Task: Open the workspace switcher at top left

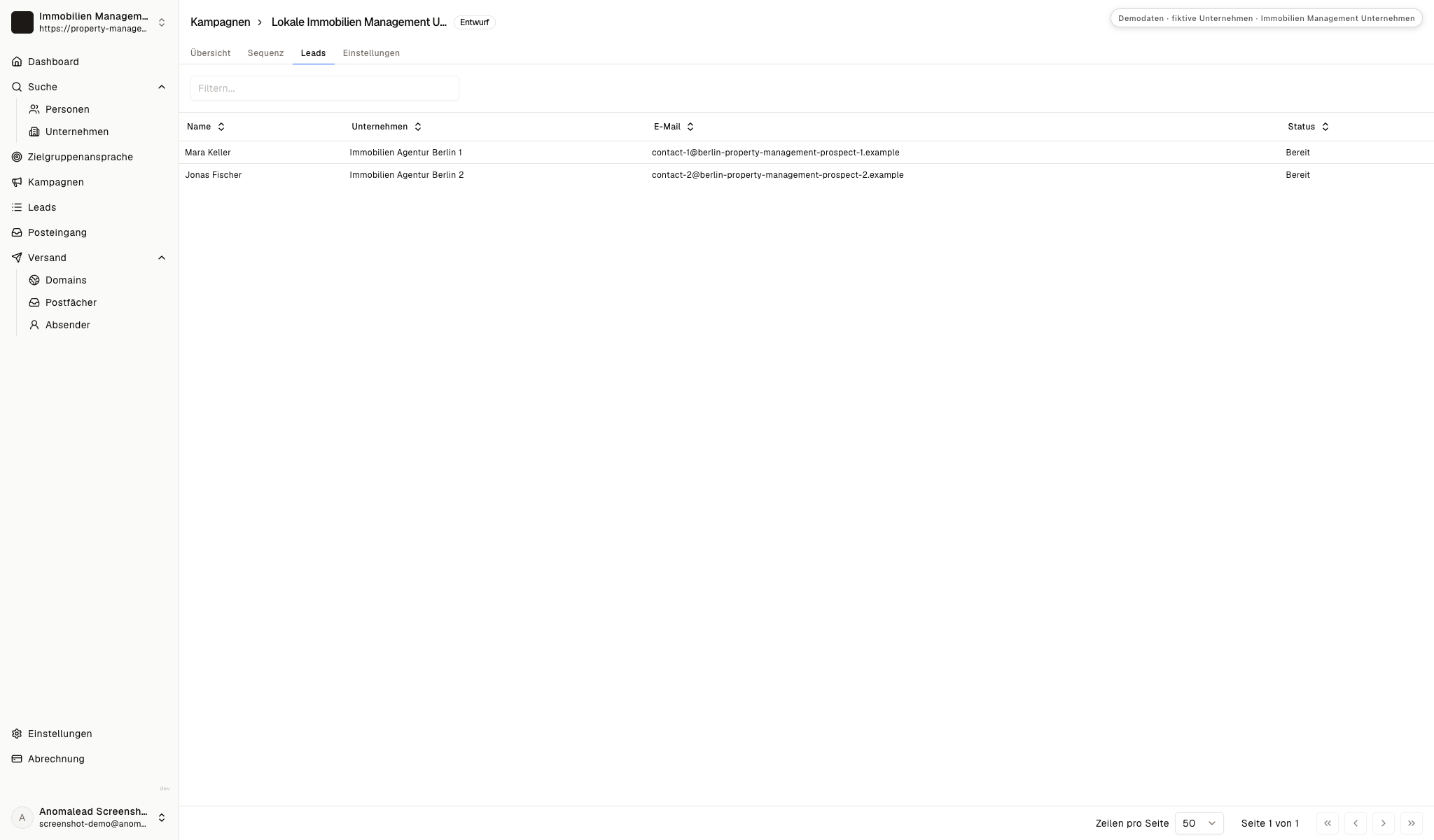Action: [x=90, y=22]
